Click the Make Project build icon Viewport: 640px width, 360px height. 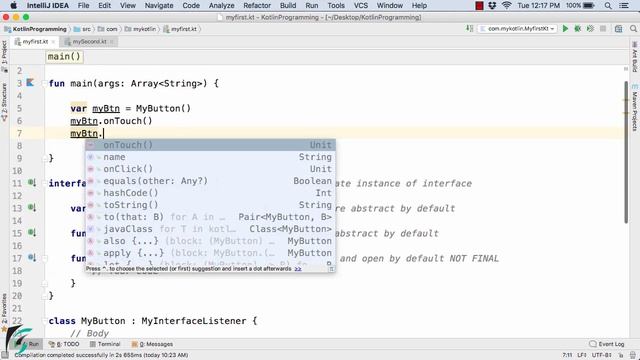pyautogui.click(x=470, y=29)
